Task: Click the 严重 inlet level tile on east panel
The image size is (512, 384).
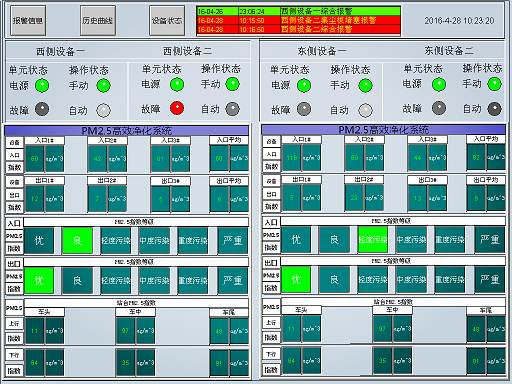Action: [490, 239]
